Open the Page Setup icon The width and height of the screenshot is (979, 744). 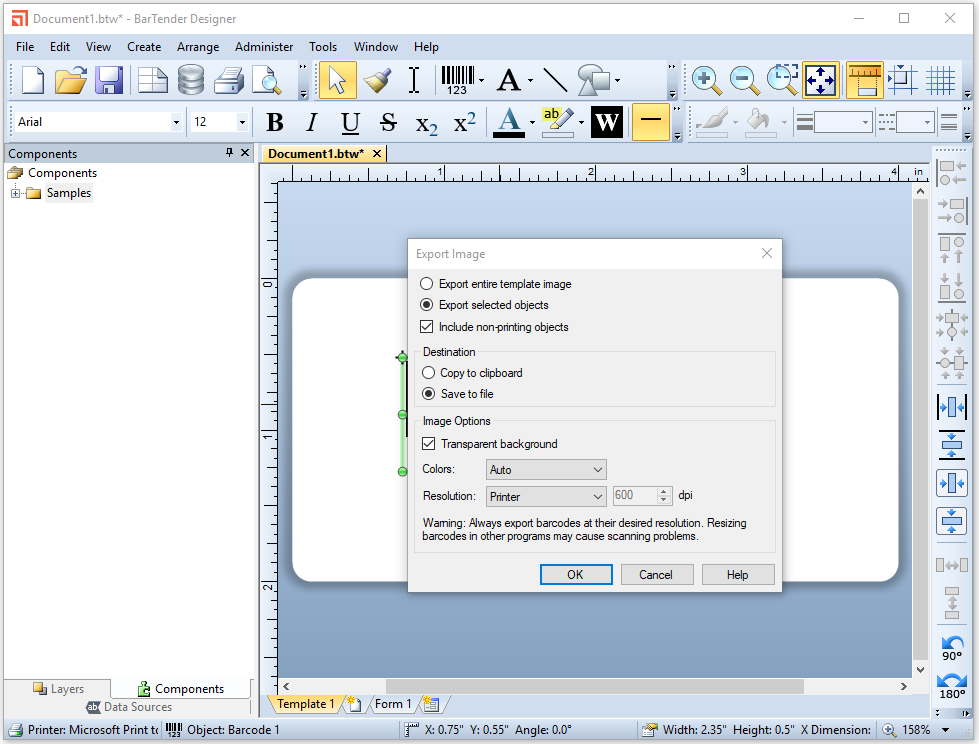pyautogui.click(x=153, y=80)
